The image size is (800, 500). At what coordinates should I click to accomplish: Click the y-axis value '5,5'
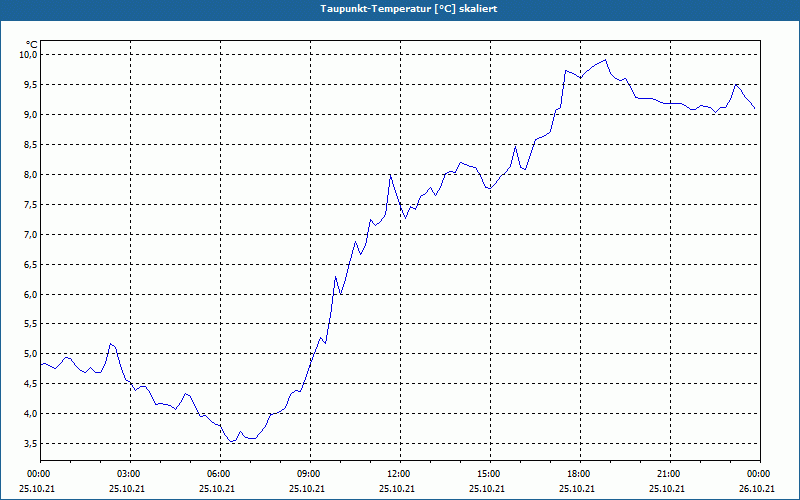click(x=31, y=324)
